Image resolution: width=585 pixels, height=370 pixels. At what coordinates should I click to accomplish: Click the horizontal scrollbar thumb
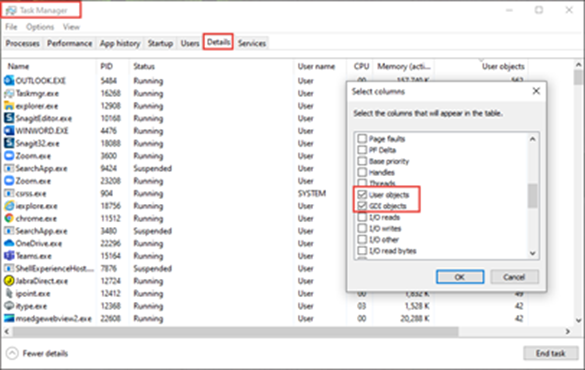point(235,331)
